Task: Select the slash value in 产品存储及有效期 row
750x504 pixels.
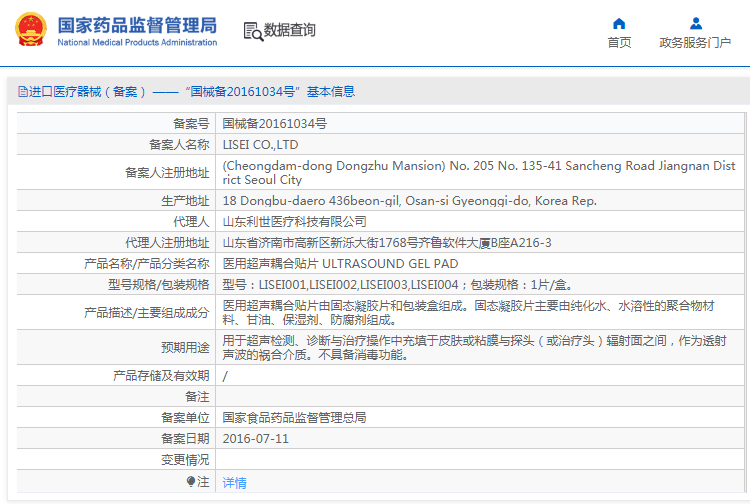Action: coord(225,376)
